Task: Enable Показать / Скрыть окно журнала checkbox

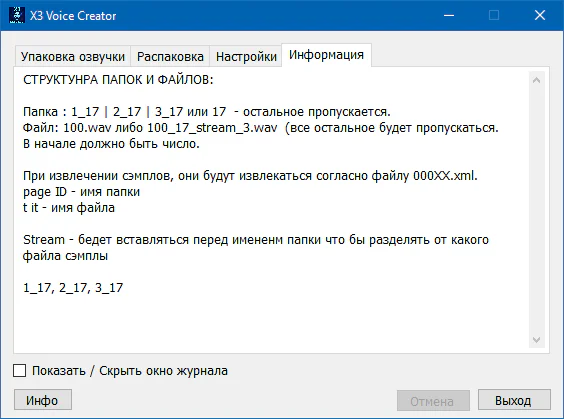Action: click(19, 370)
